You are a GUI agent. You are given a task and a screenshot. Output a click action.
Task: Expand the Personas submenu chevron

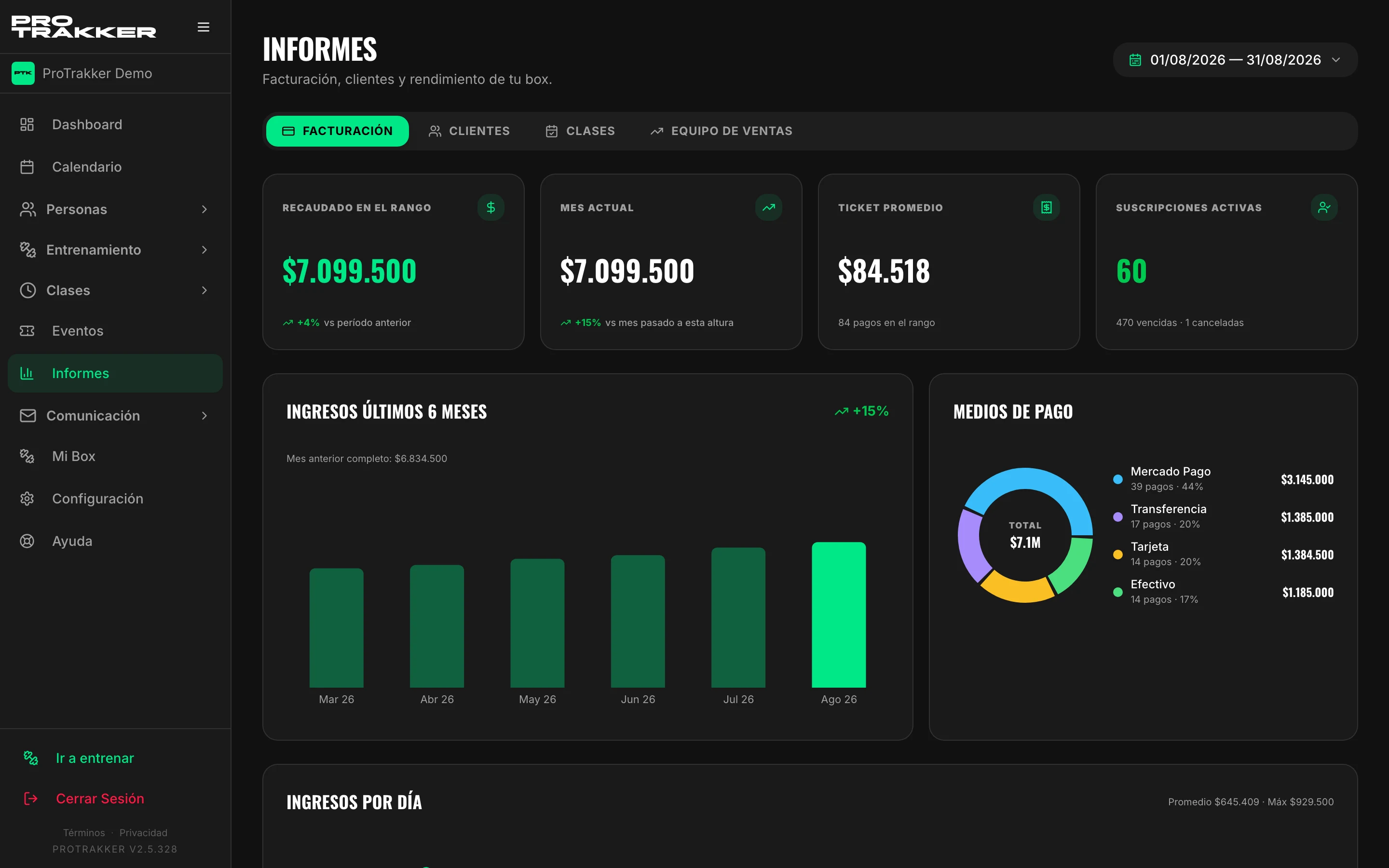204,210
